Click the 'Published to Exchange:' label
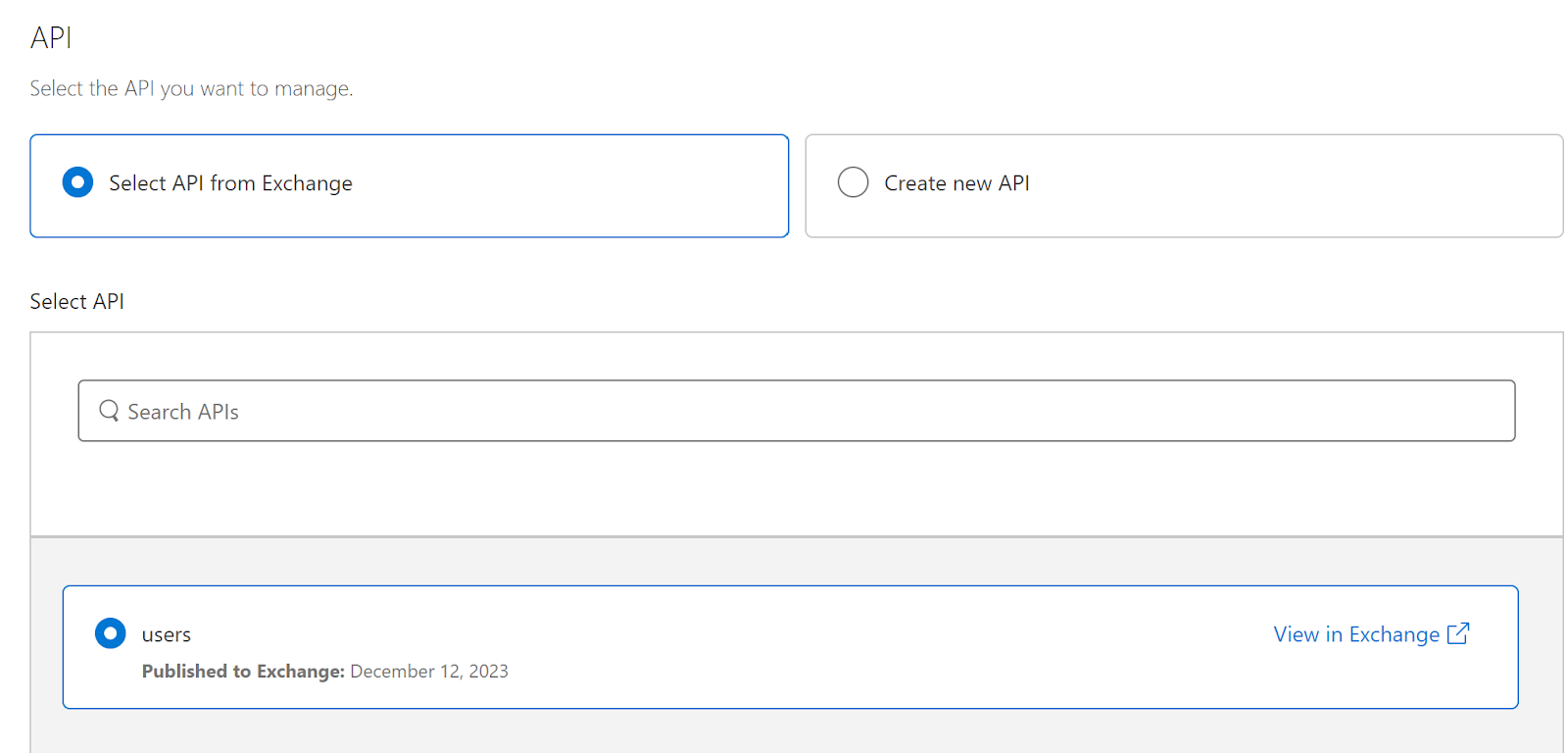 tap(243, 671)
